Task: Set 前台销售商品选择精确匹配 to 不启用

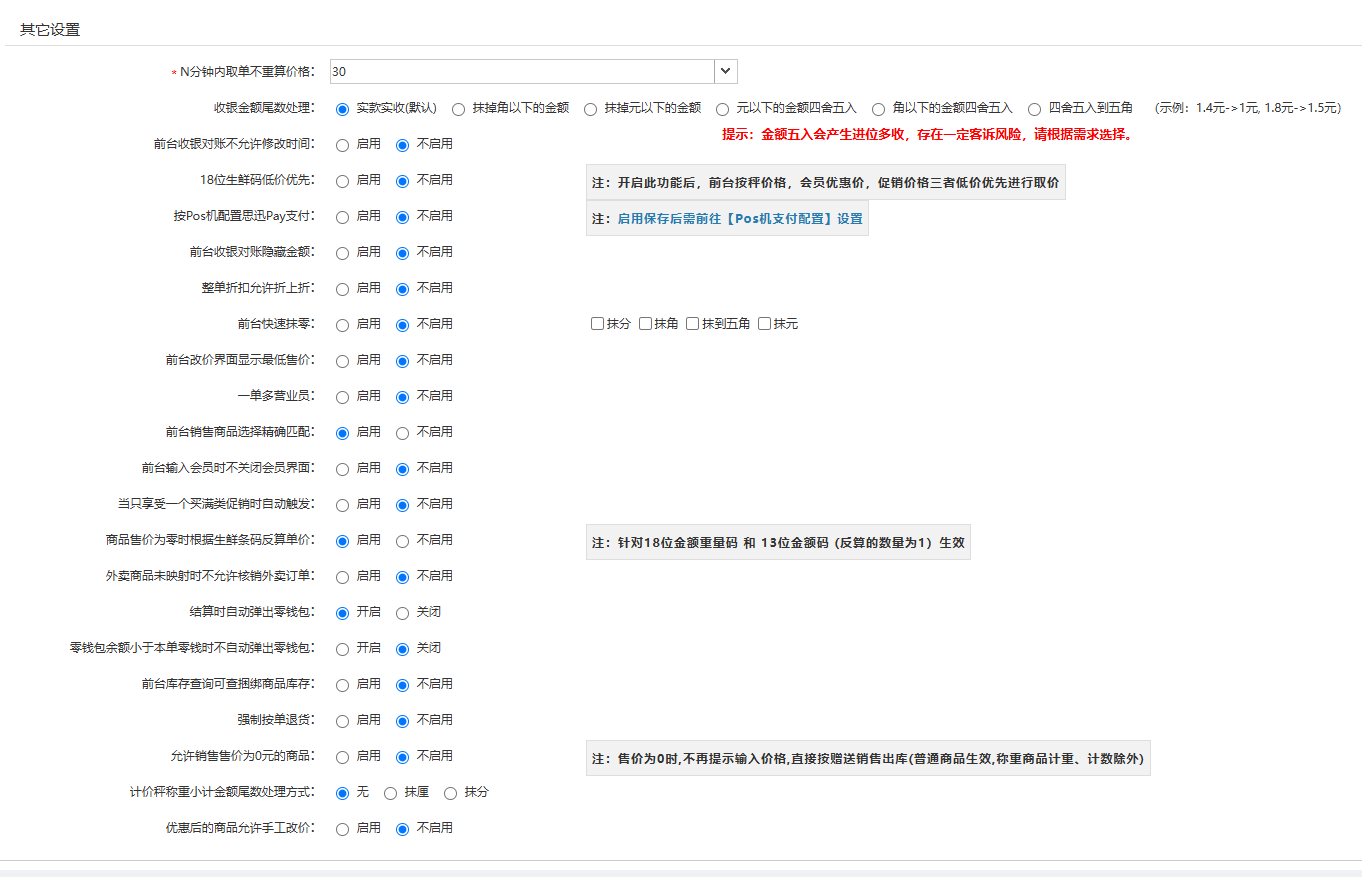Action: pos(403,433)
